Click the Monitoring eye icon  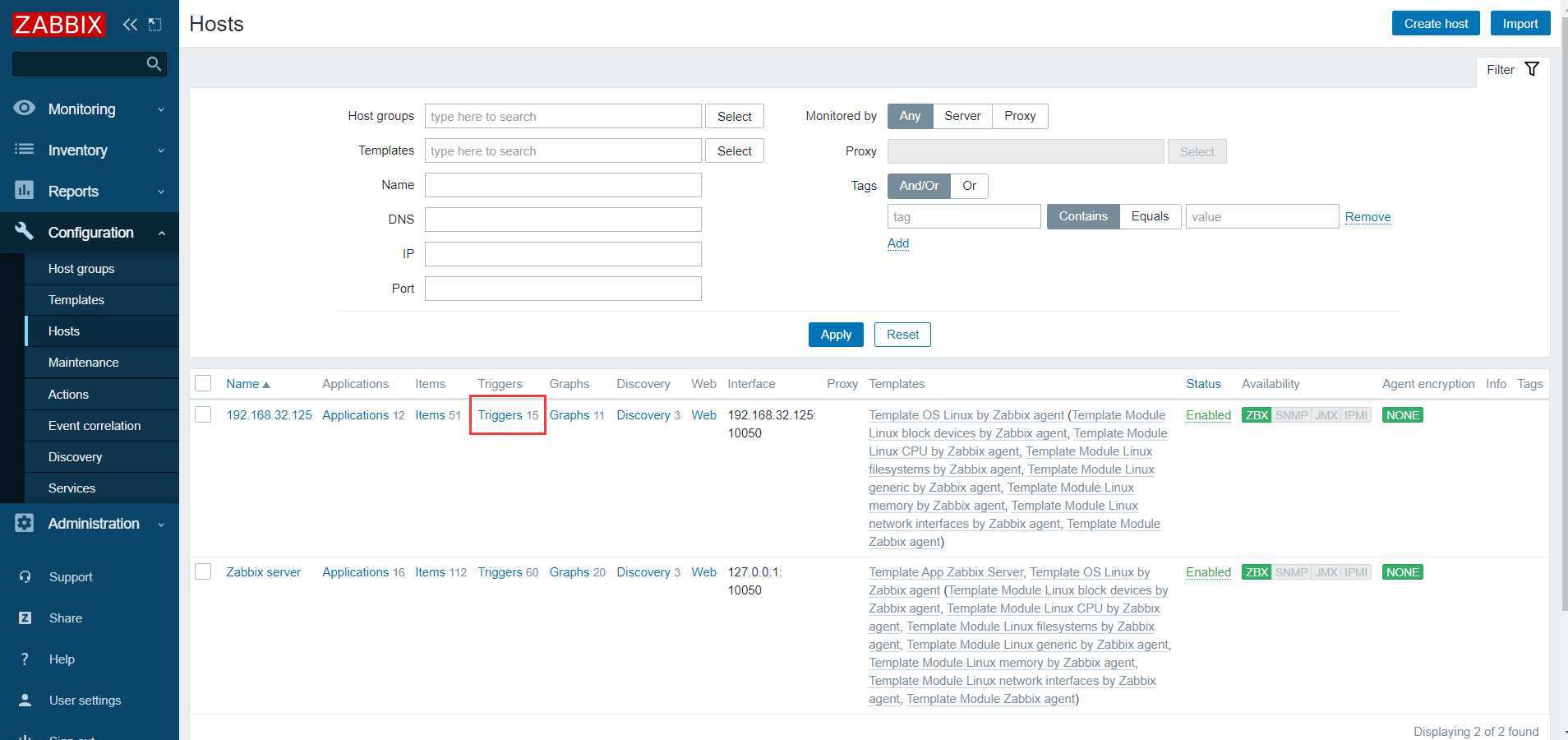click(25, 109)
